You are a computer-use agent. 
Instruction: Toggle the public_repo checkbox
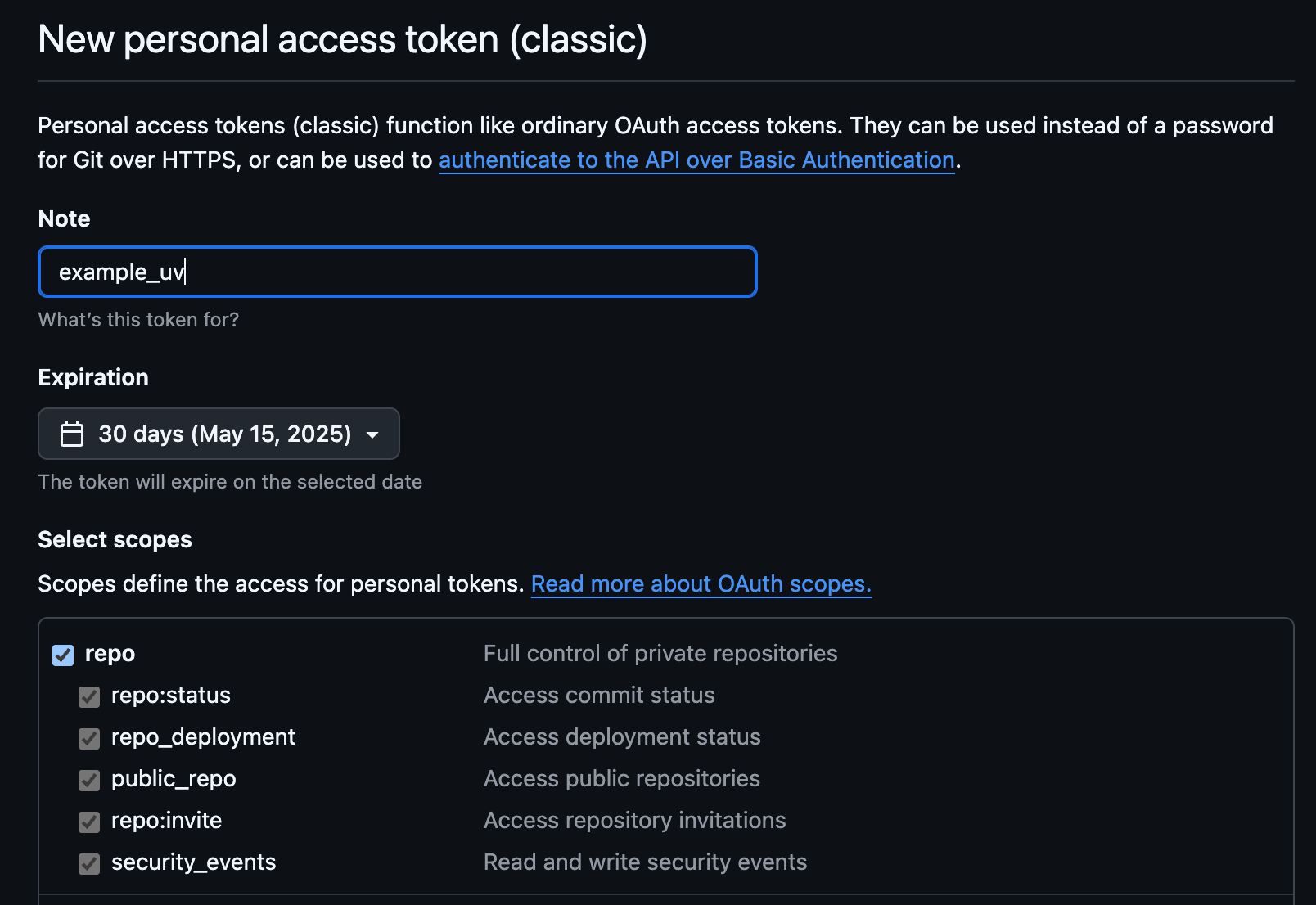tap(89, 780)
